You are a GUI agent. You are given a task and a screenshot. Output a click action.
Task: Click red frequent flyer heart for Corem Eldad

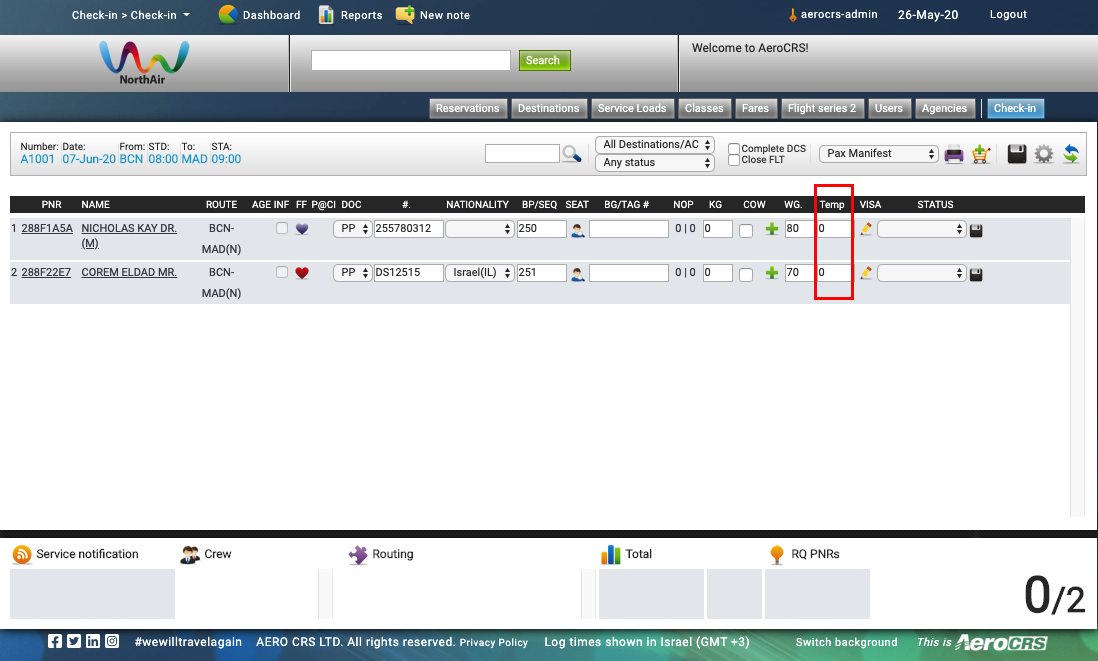coord(302,273)
